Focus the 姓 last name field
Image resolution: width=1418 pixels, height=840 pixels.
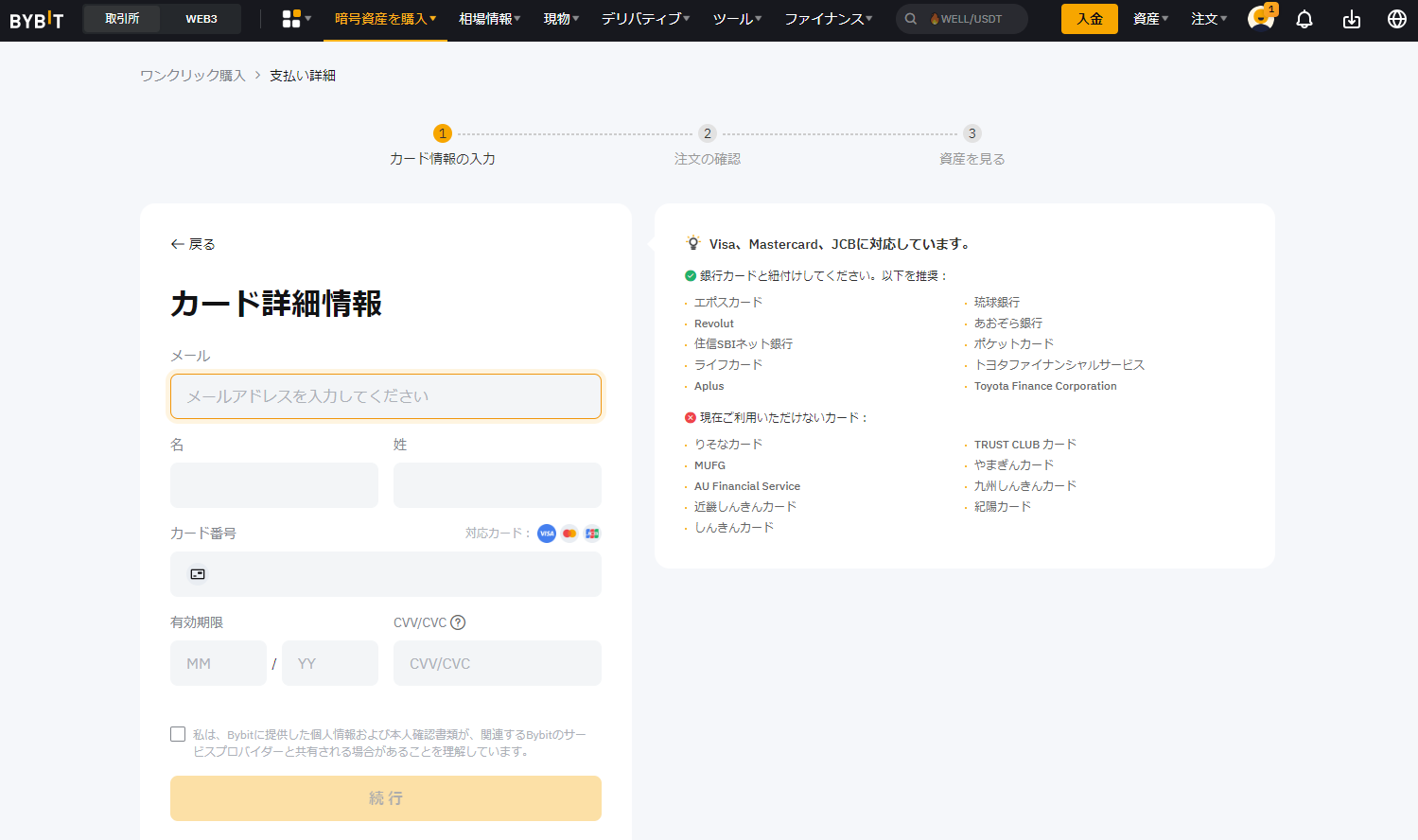(498, 485)
